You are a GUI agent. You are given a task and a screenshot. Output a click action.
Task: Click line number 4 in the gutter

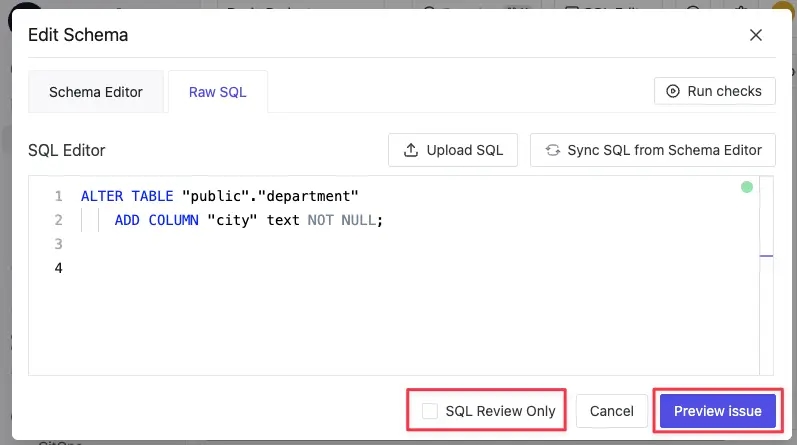[58, 268]
